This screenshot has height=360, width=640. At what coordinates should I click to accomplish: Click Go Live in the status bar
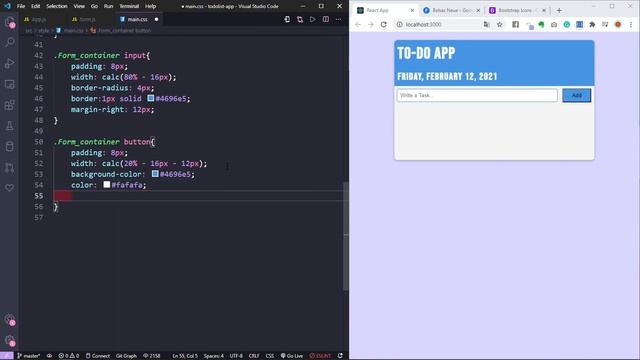click(292, 356)
